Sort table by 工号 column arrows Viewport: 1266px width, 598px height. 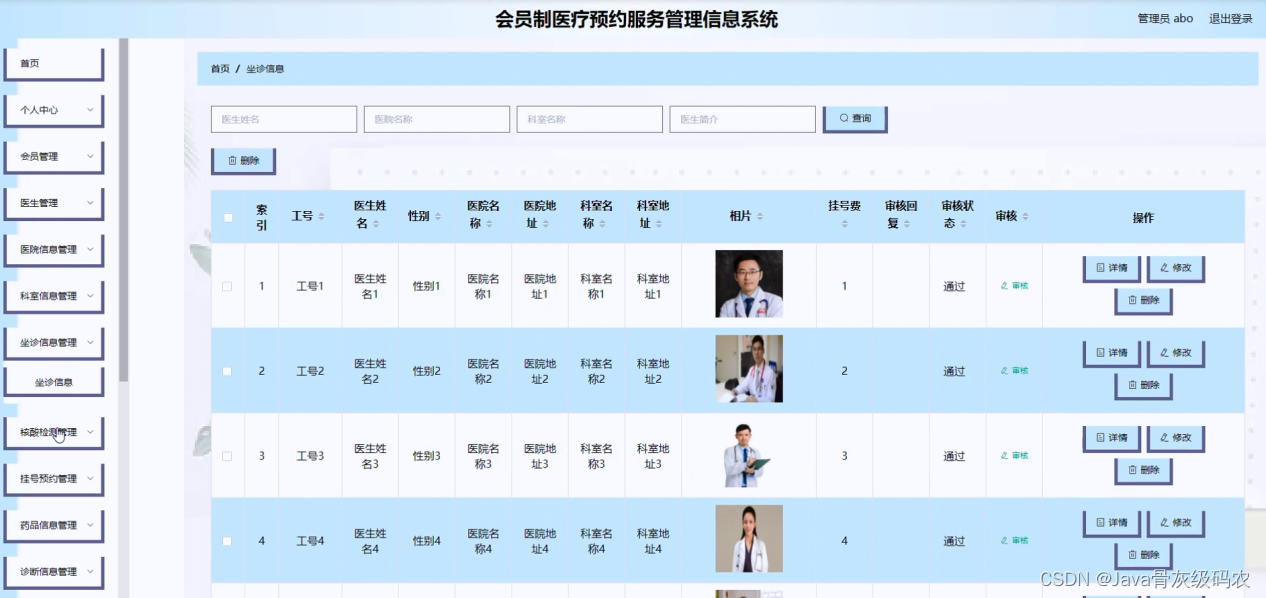click(x=321, y=217)
